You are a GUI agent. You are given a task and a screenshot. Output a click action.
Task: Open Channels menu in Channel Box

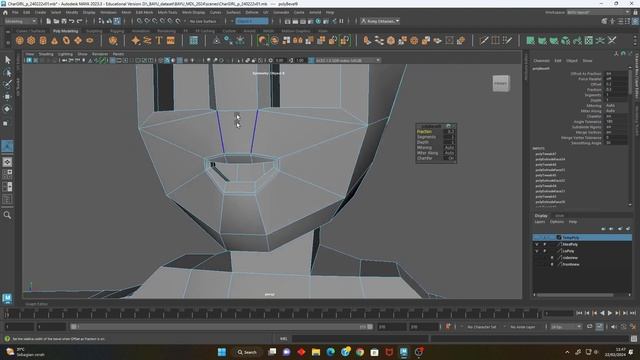(541, 60)
